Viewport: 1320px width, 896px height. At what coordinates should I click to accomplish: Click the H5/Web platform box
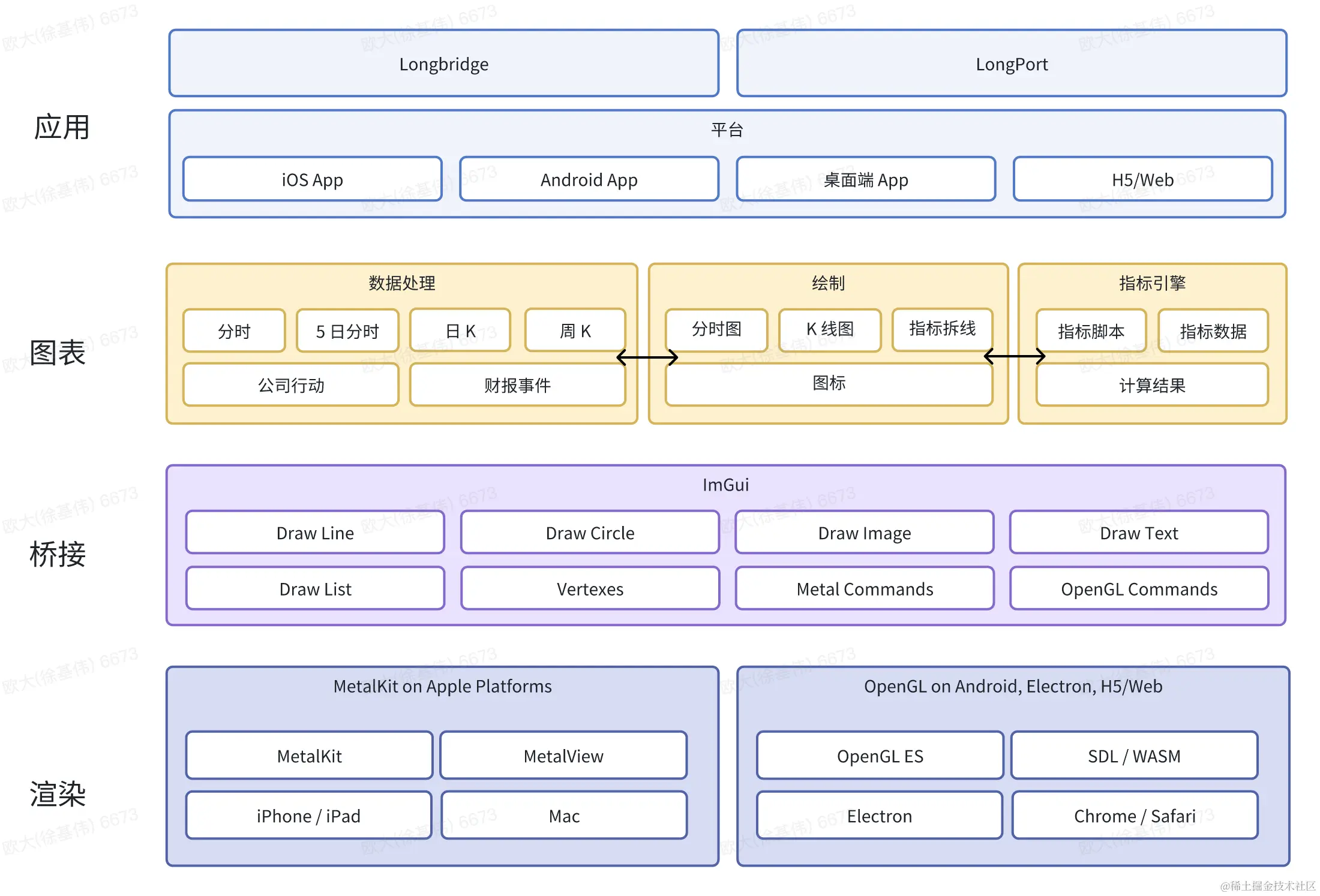1142,179
